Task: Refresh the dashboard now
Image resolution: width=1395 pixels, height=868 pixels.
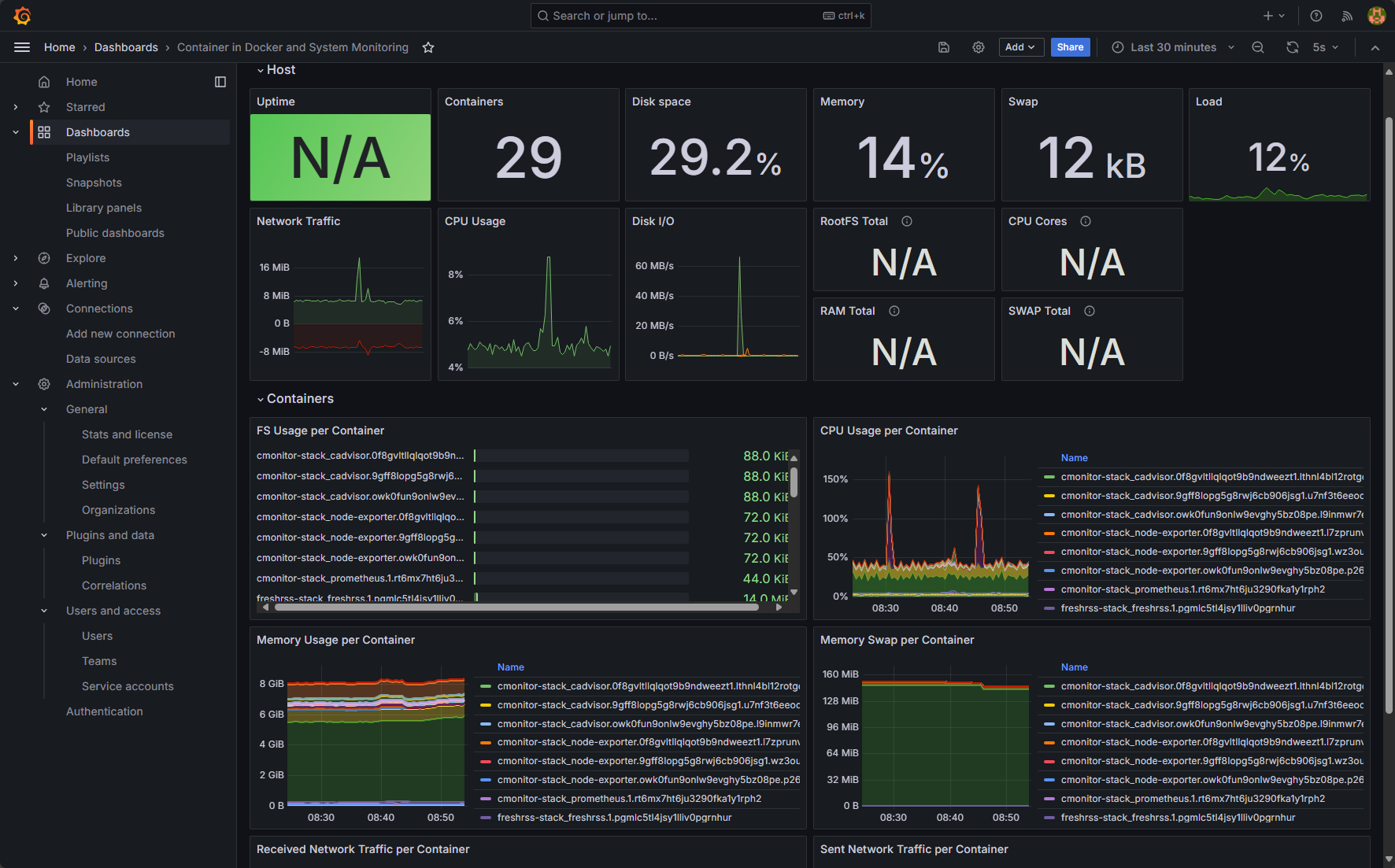Action: pos(1292,47)
